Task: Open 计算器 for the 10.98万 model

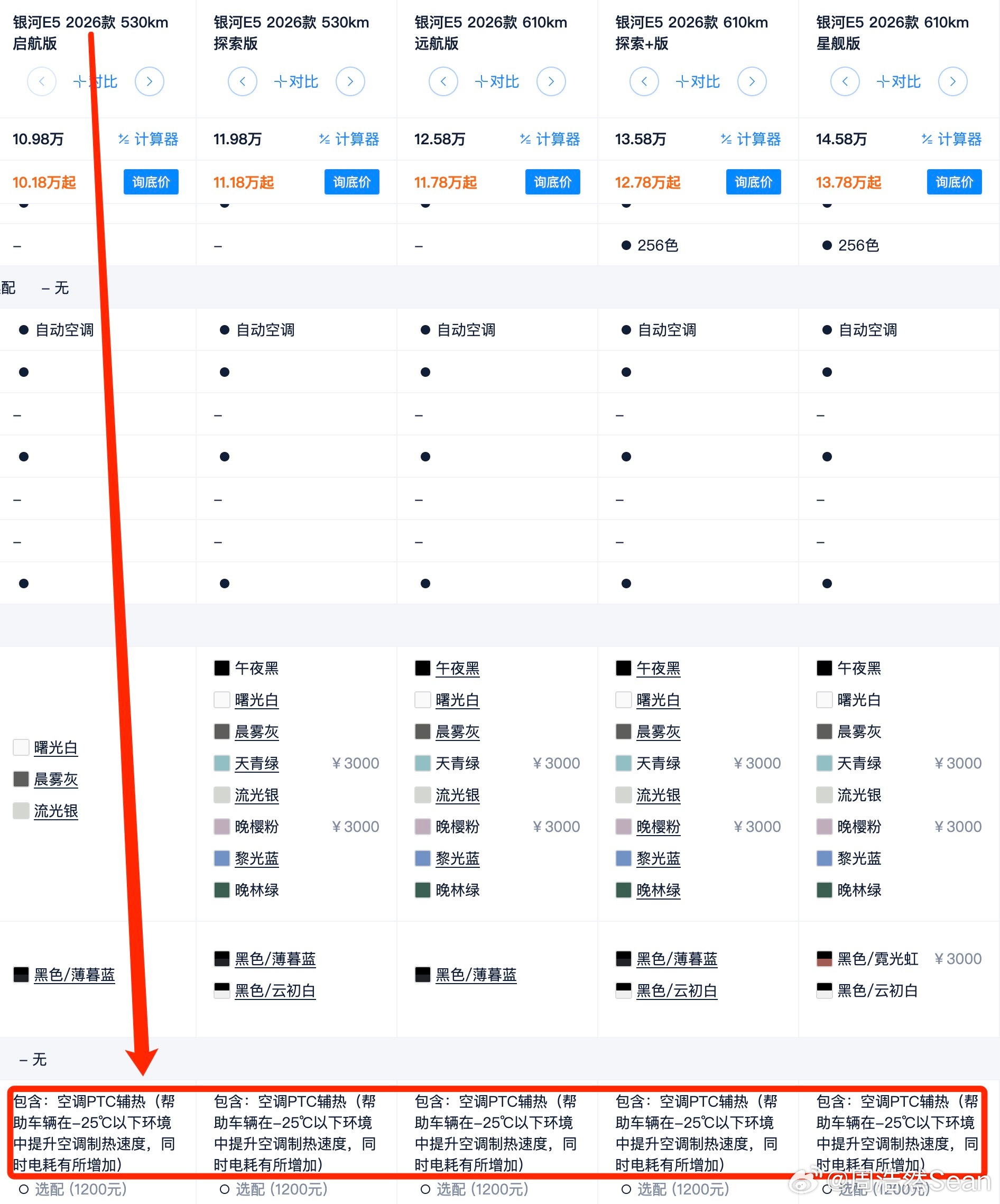Action: click(149, 139)
